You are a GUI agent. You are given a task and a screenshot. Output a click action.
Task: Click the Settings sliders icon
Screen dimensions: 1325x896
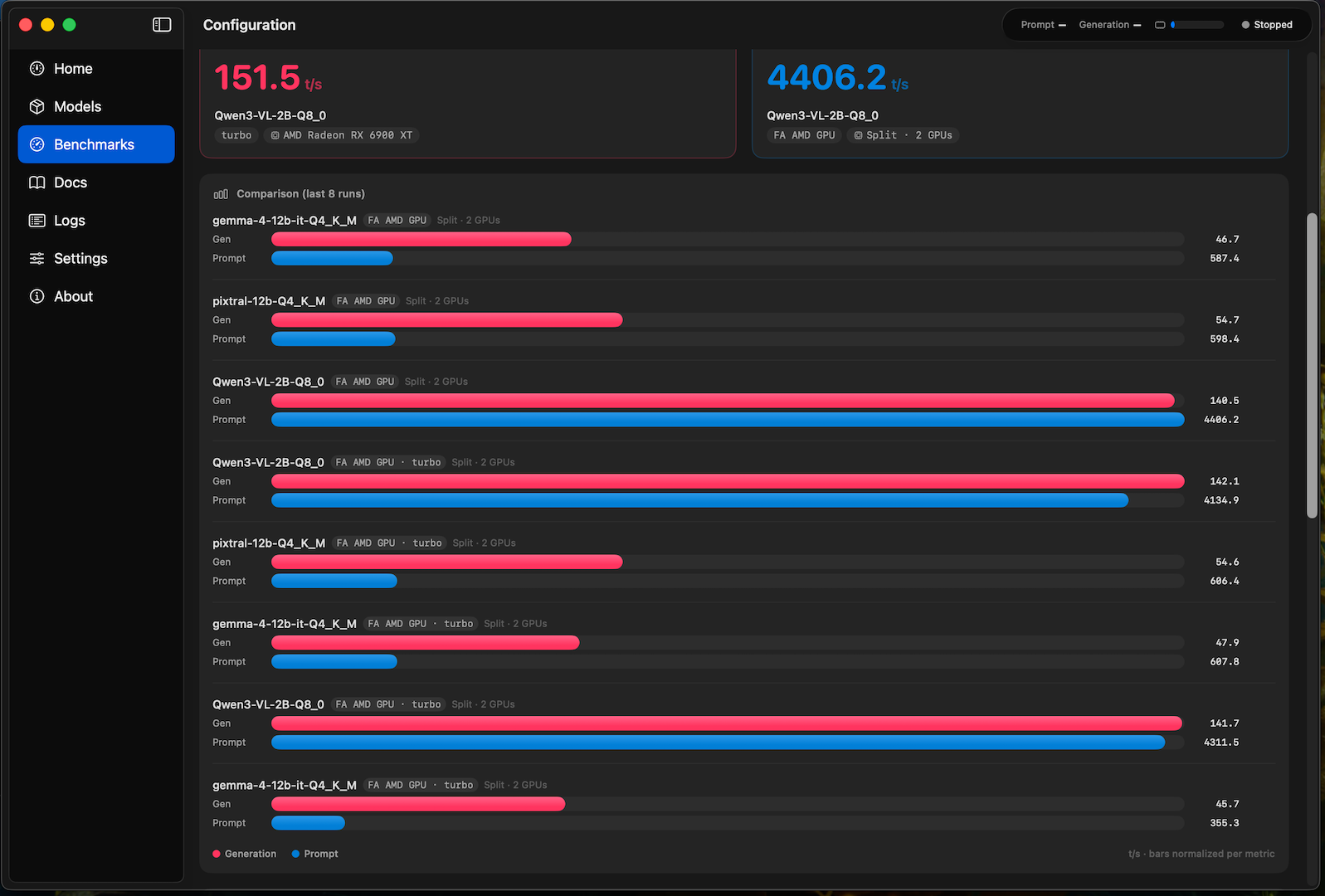37,259
